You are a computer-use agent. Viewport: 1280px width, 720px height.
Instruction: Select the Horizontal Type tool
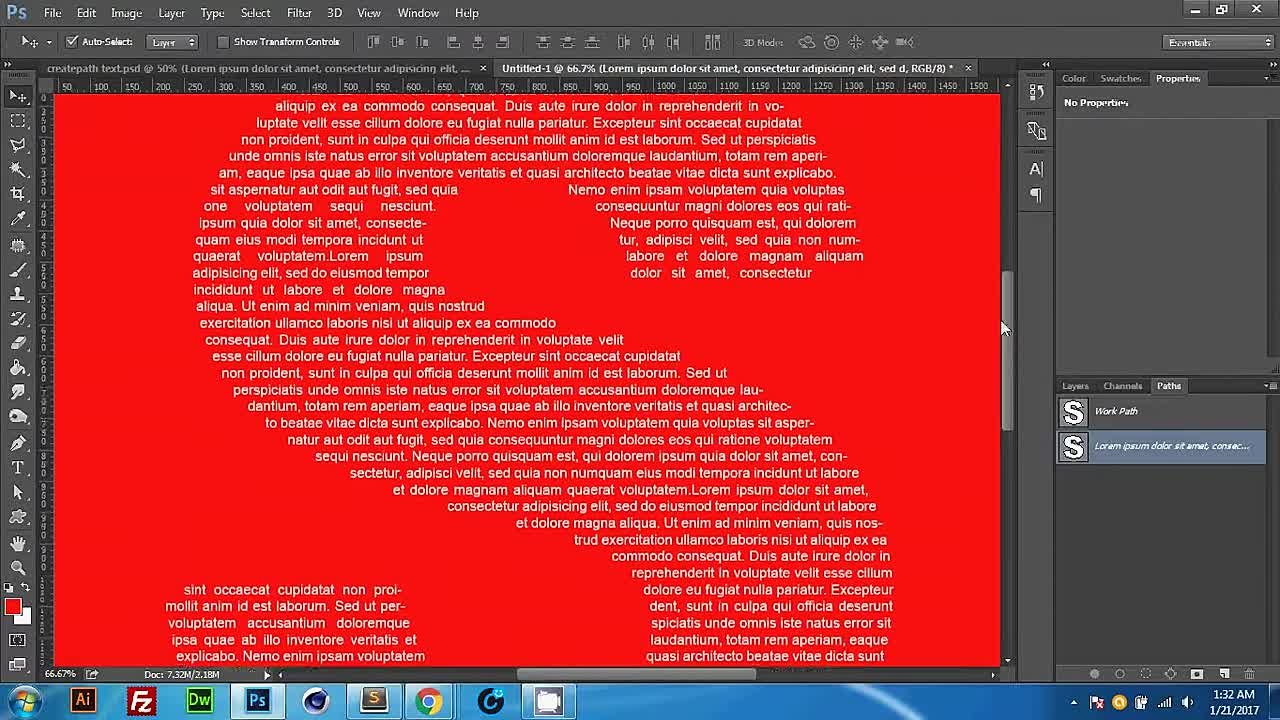(18, 468)
